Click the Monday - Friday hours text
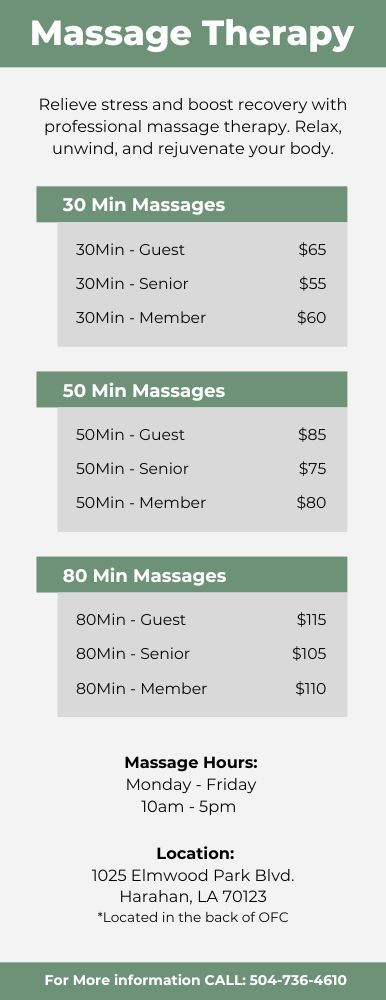This screenshot has height=1000, width=386. click(191, 784)
